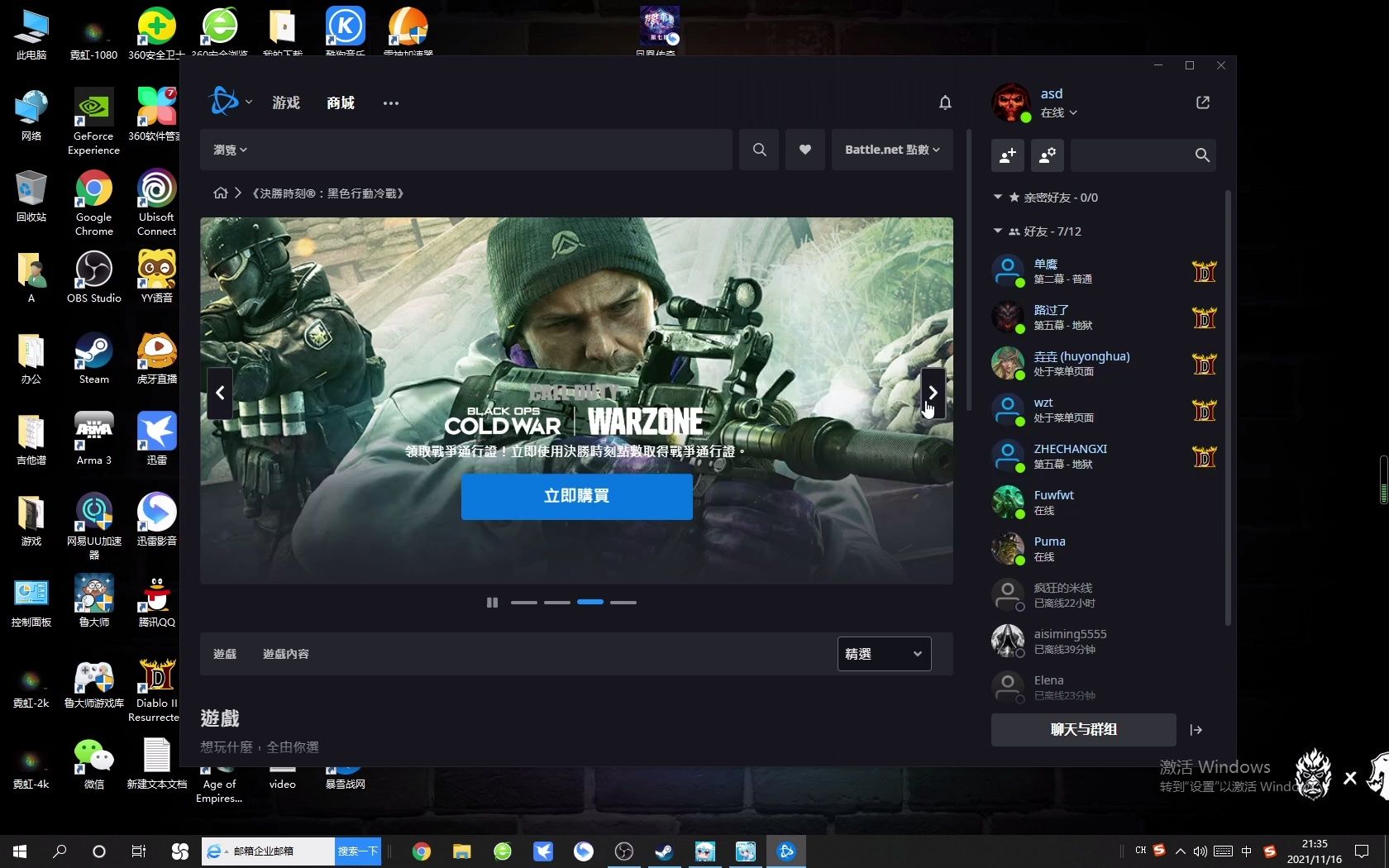
Task: Click the home breadcrumb icon
Action: click(220, 193)
